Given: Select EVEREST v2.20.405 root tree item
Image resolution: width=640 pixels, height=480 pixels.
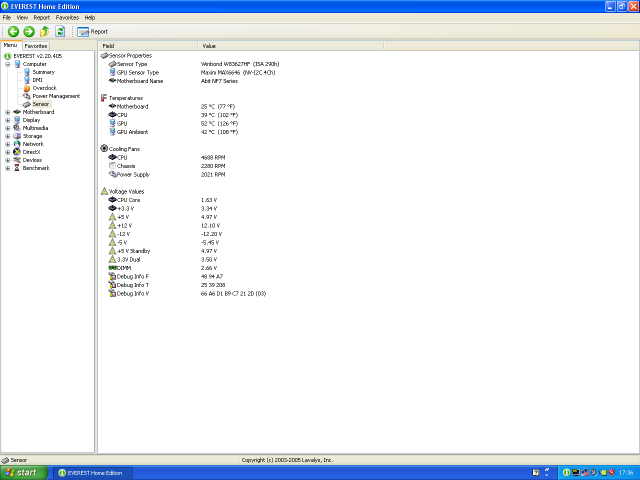Looking at the screenshot, I should click(38, 56).
